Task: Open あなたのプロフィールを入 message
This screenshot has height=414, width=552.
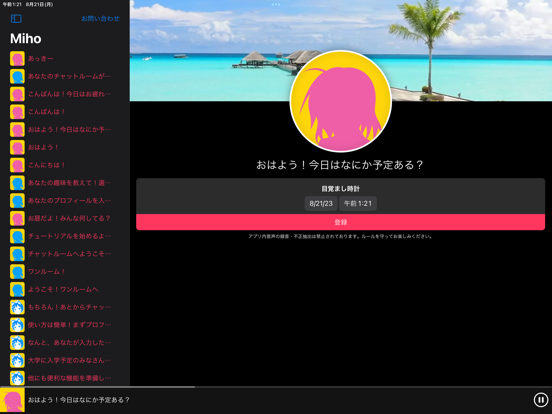Action: [x=65, y=201]
